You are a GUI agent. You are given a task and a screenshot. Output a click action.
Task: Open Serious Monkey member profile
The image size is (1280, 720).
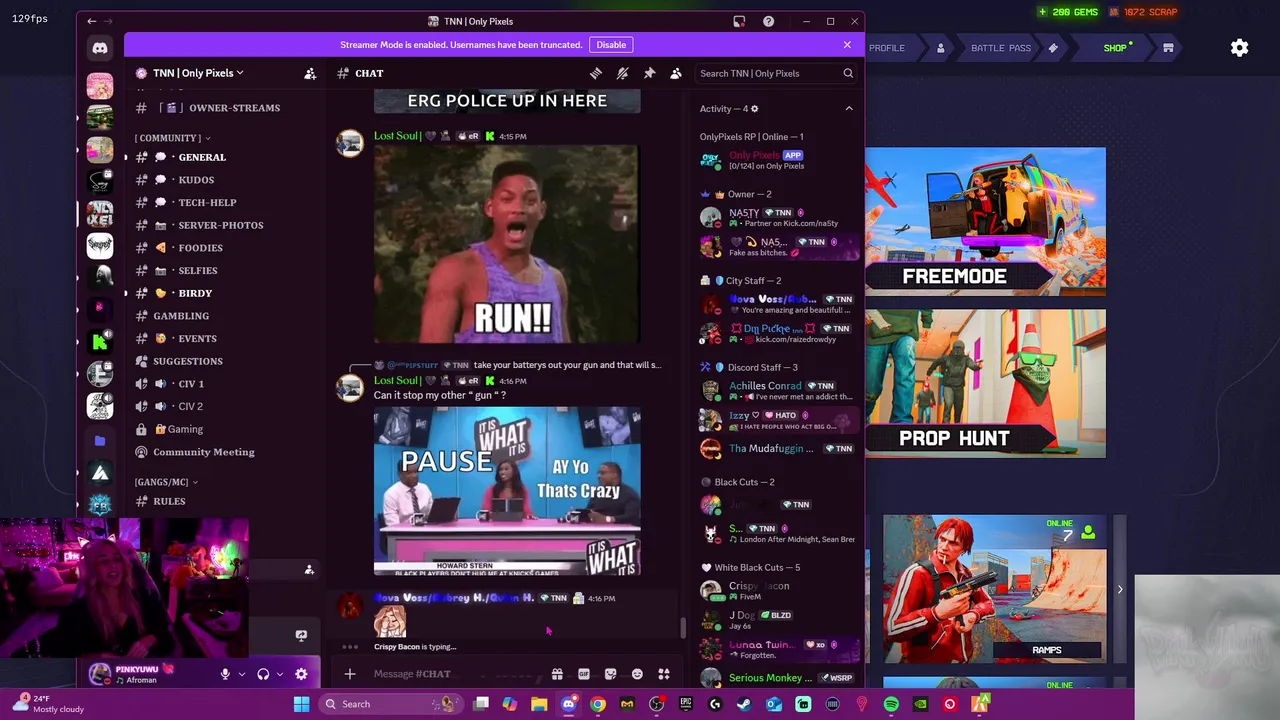[x=778, y=678]
